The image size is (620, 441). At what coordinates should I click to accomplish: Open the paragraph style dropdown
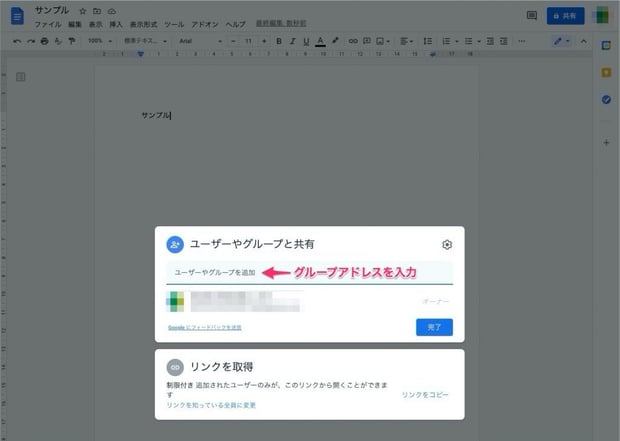click(x=146, y=41)
